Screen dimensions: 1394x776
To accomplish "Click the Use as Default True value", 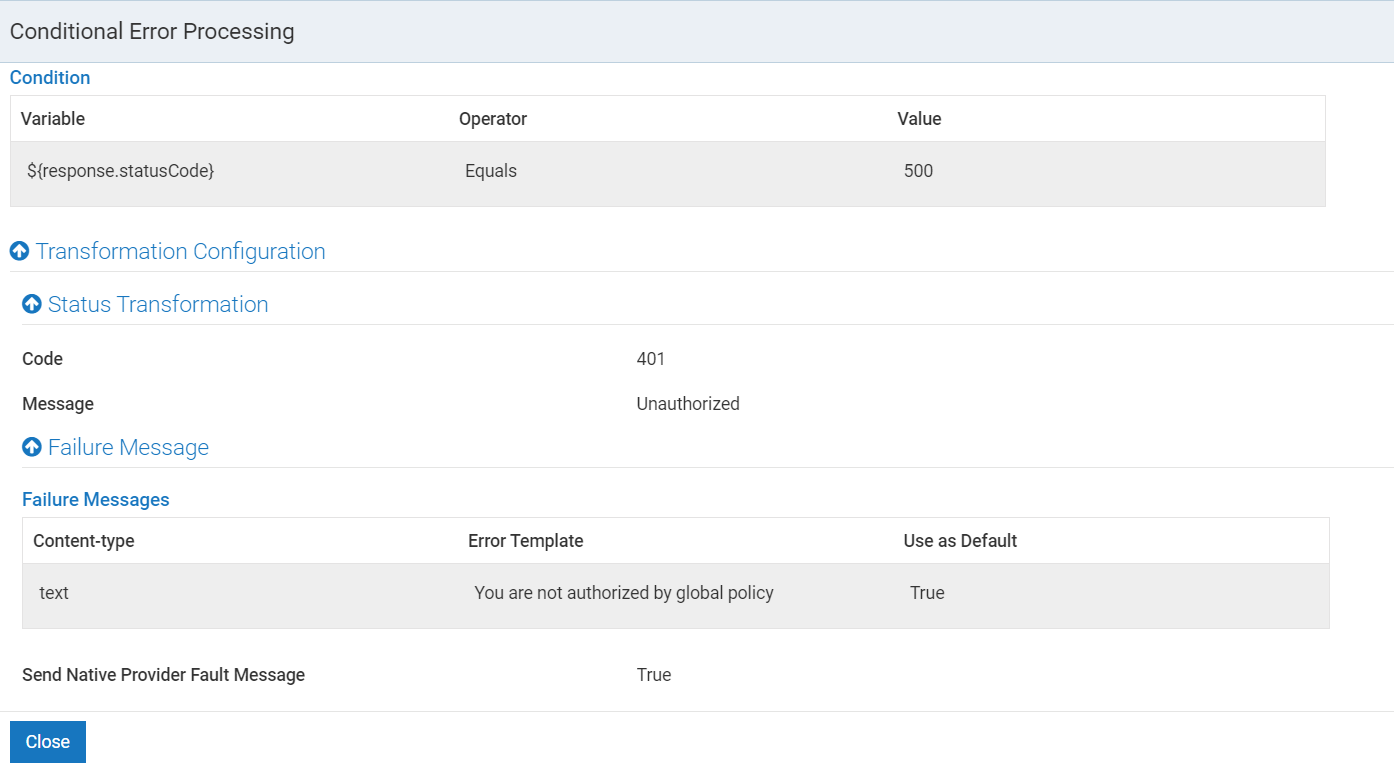I will tap(927, 592).
